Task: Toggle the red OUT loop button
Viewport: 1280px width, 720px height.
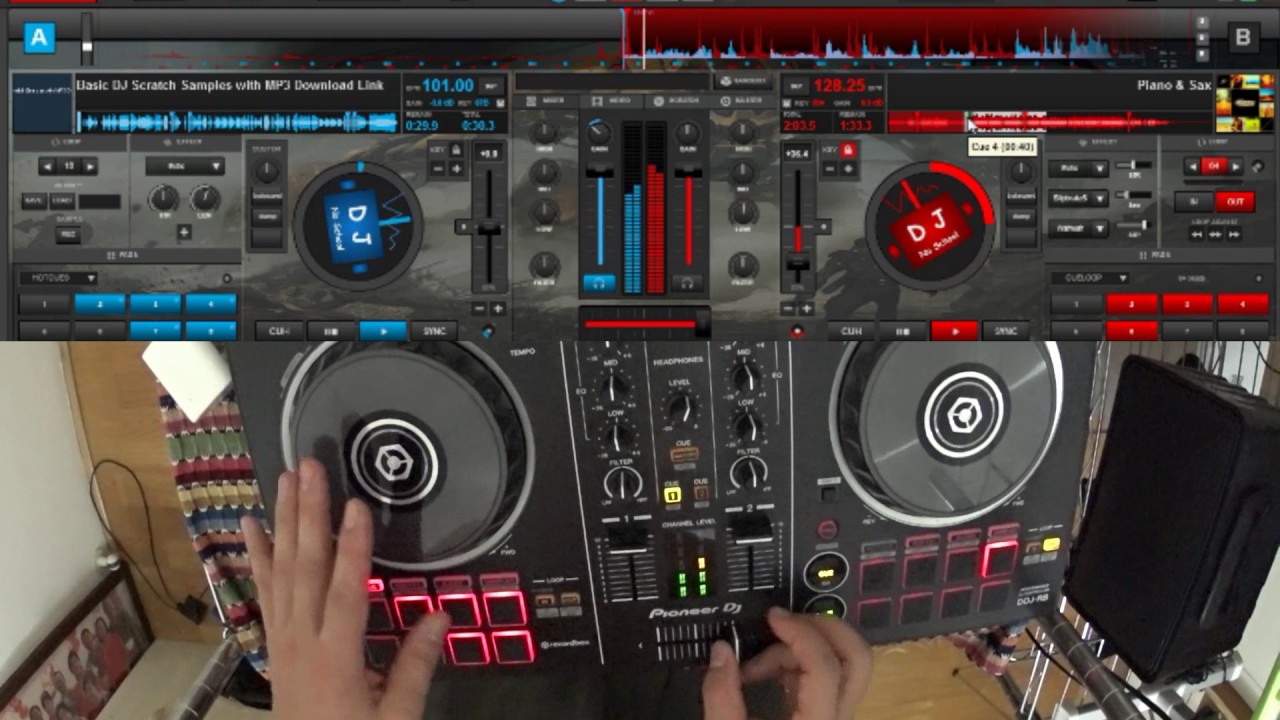Action: click(x=1235, y=201)
